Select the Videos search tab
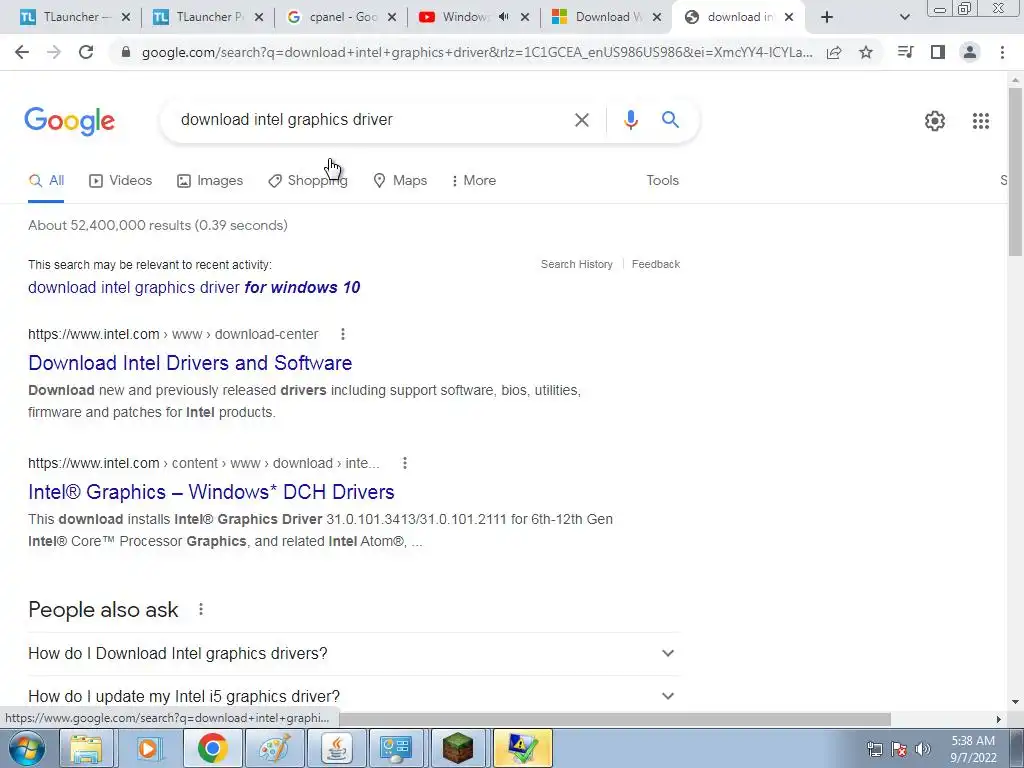 [x=120, y=181]
